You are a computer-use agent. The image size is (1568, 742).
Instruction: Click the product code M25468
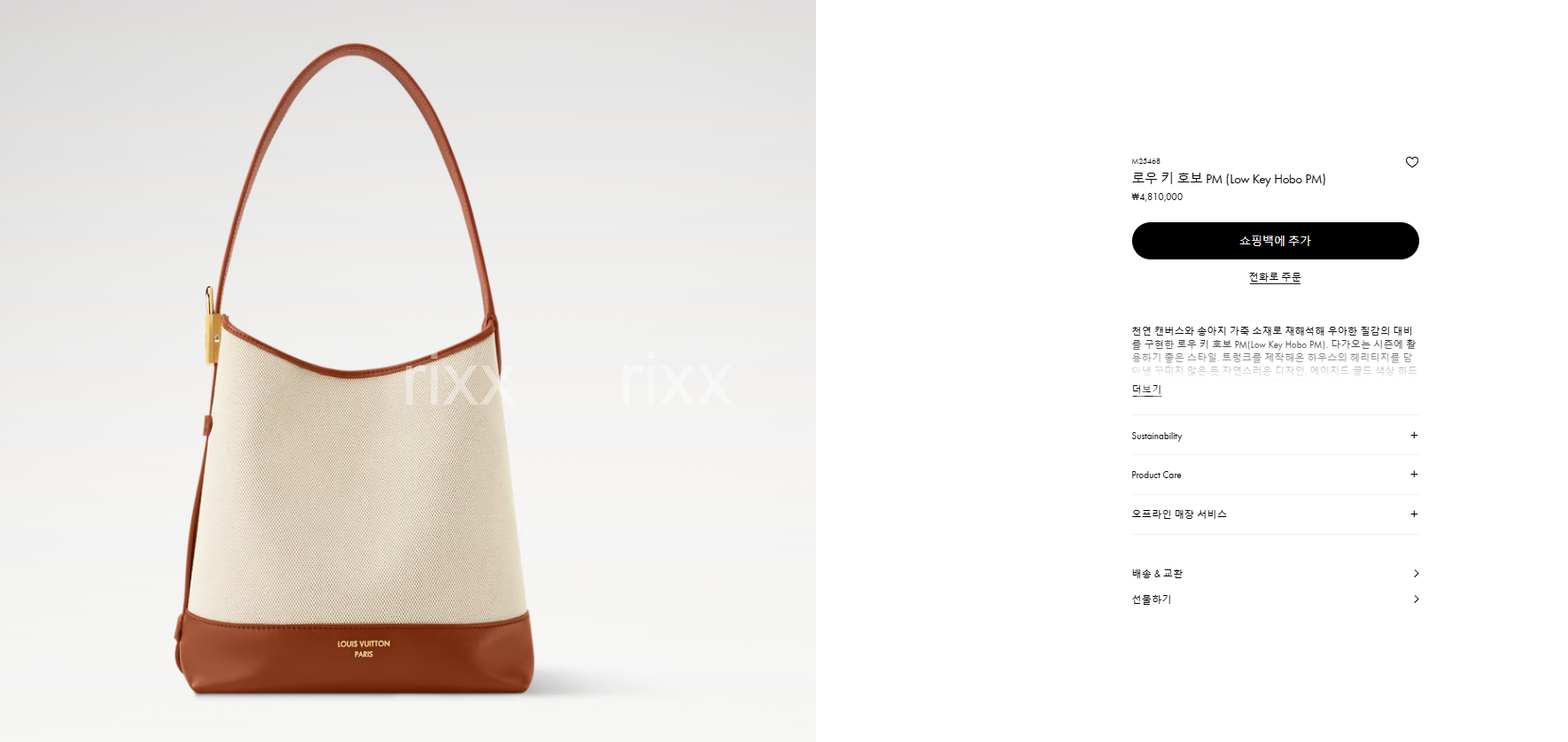point(1145,161)
